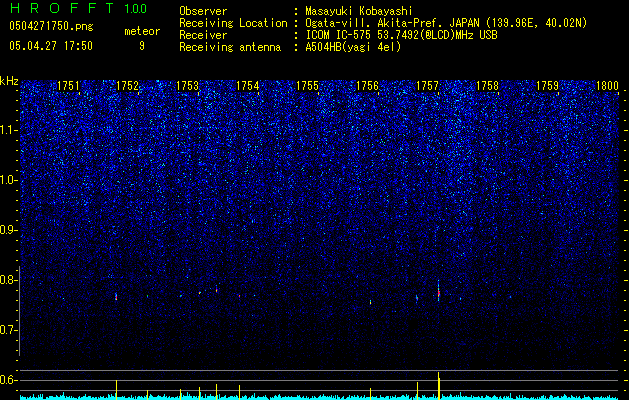
Task: Click the ICOM IC-575 receiver frequency text
Action: [401, 35]
